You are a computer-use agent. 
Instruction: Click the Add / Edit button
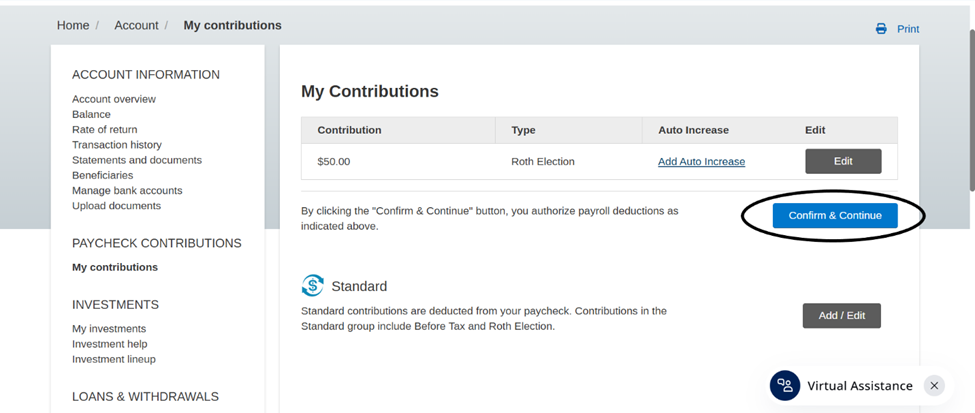(x=841, y=316)
